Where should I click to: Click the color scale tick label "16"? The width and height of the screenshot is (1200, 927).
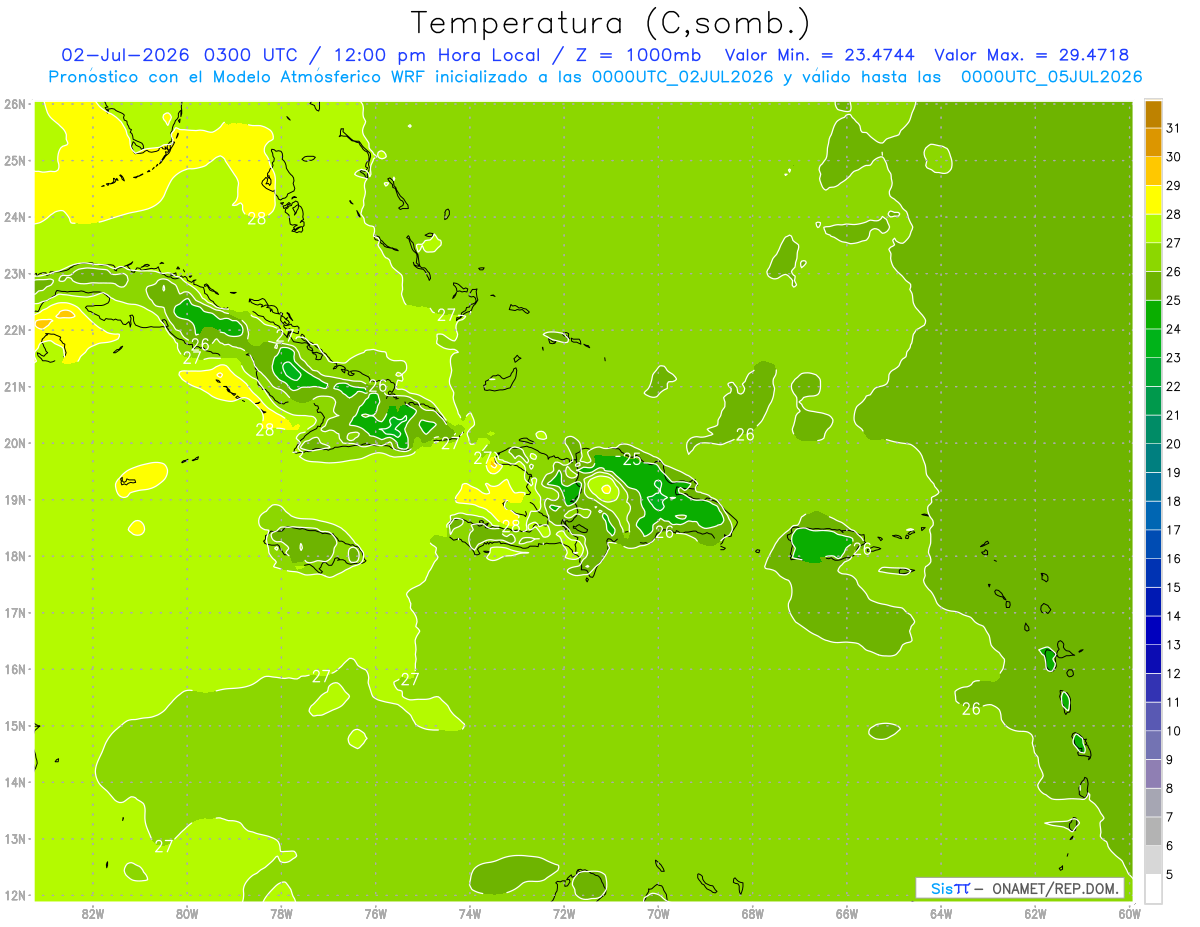click(1174, 558)
